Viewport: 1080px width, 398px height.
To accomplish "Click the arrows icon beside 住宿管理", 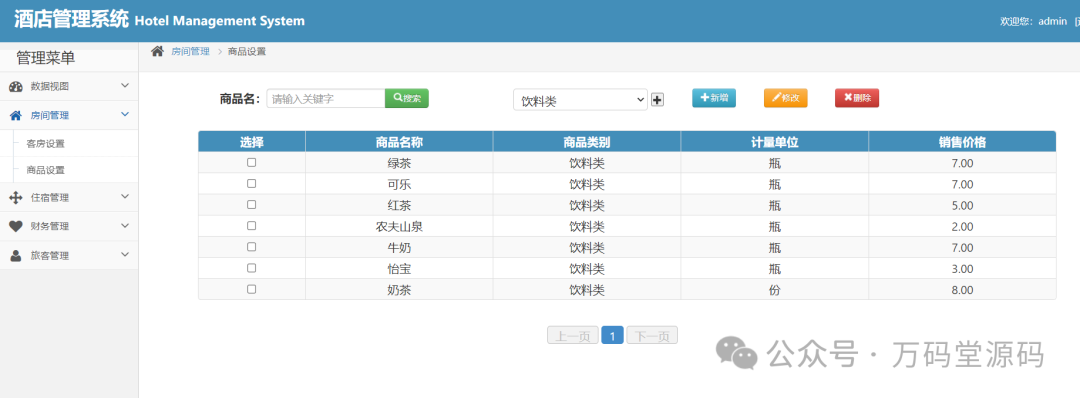I will 16,198.
